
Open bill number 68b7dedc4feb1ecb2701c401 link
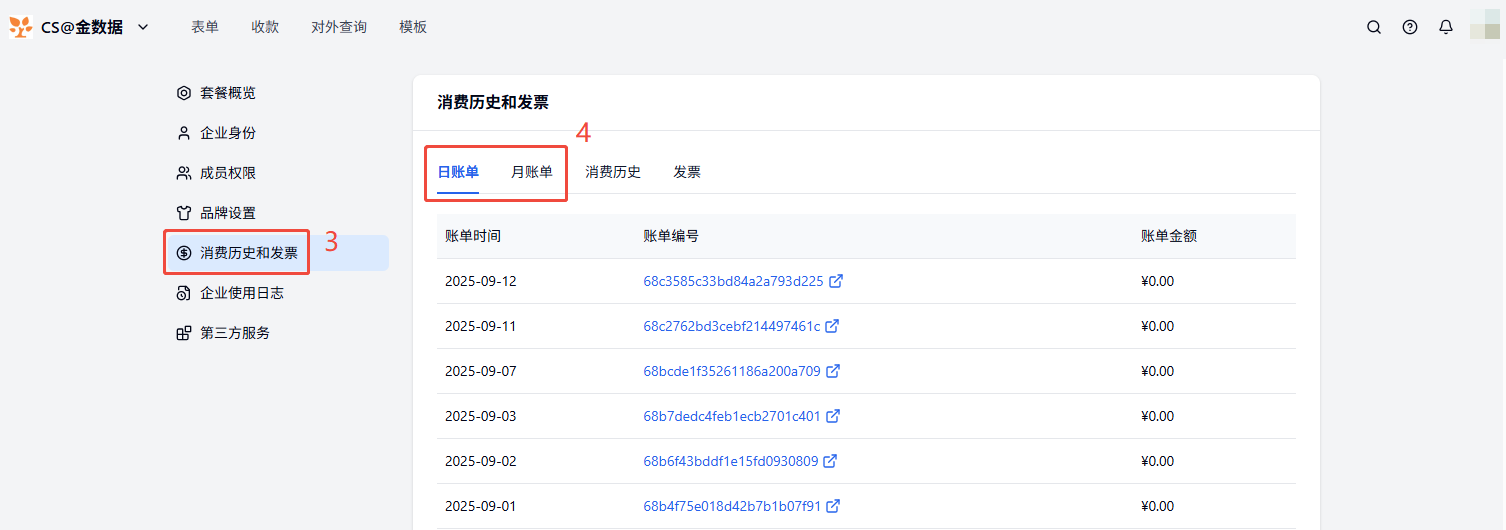pos(731,416)
